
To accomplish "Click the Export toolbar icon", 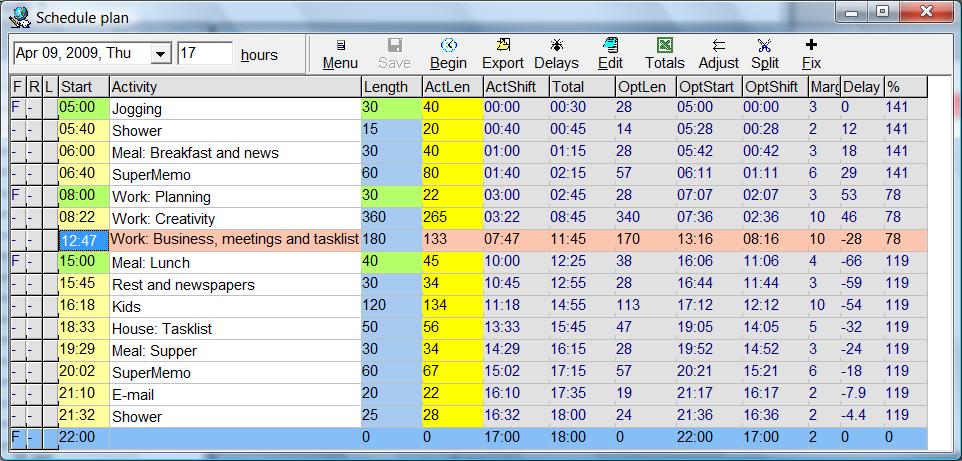I will pos(503,46).
